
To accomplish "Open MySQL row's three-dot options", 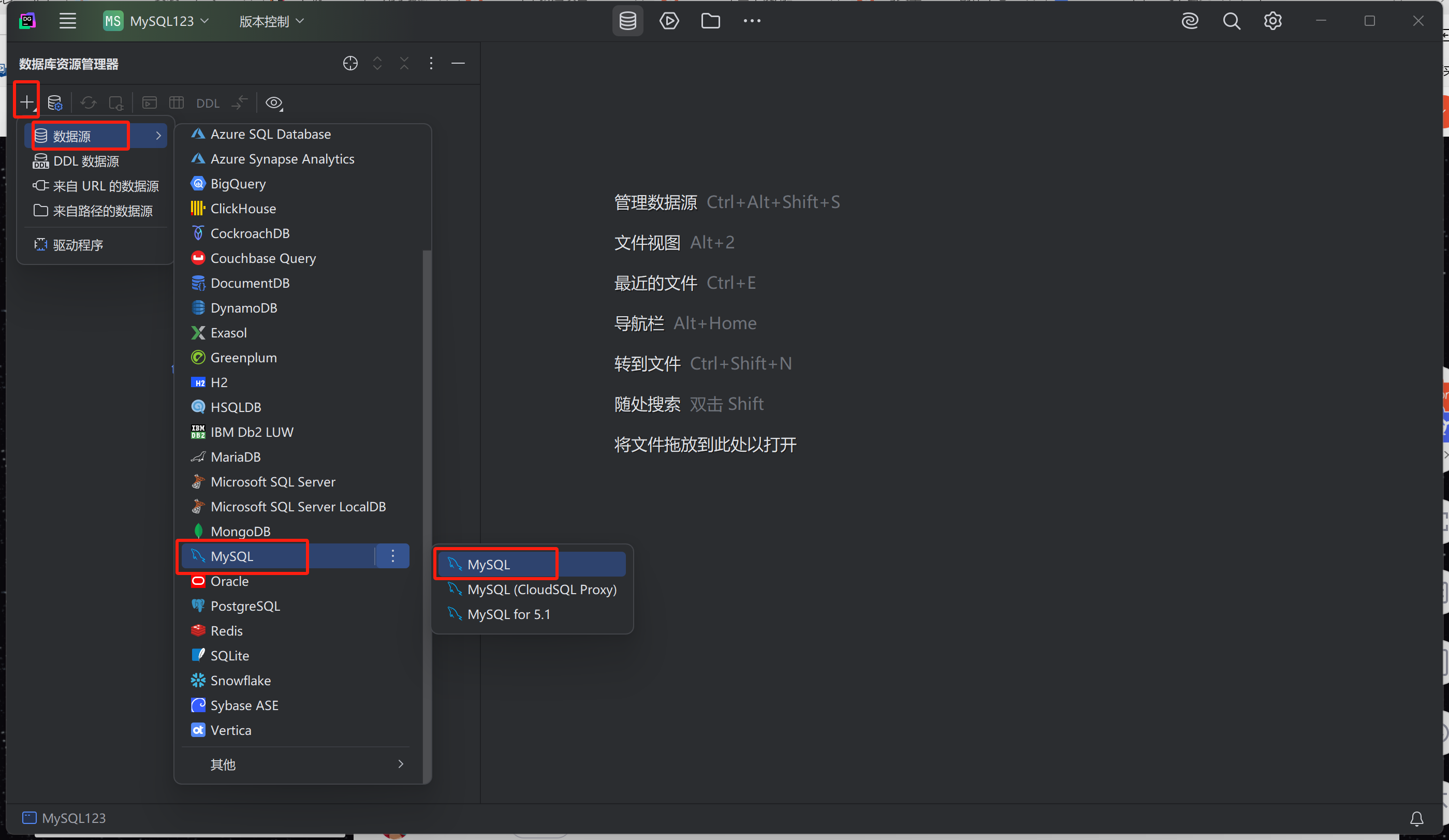I will pos(393,556).
